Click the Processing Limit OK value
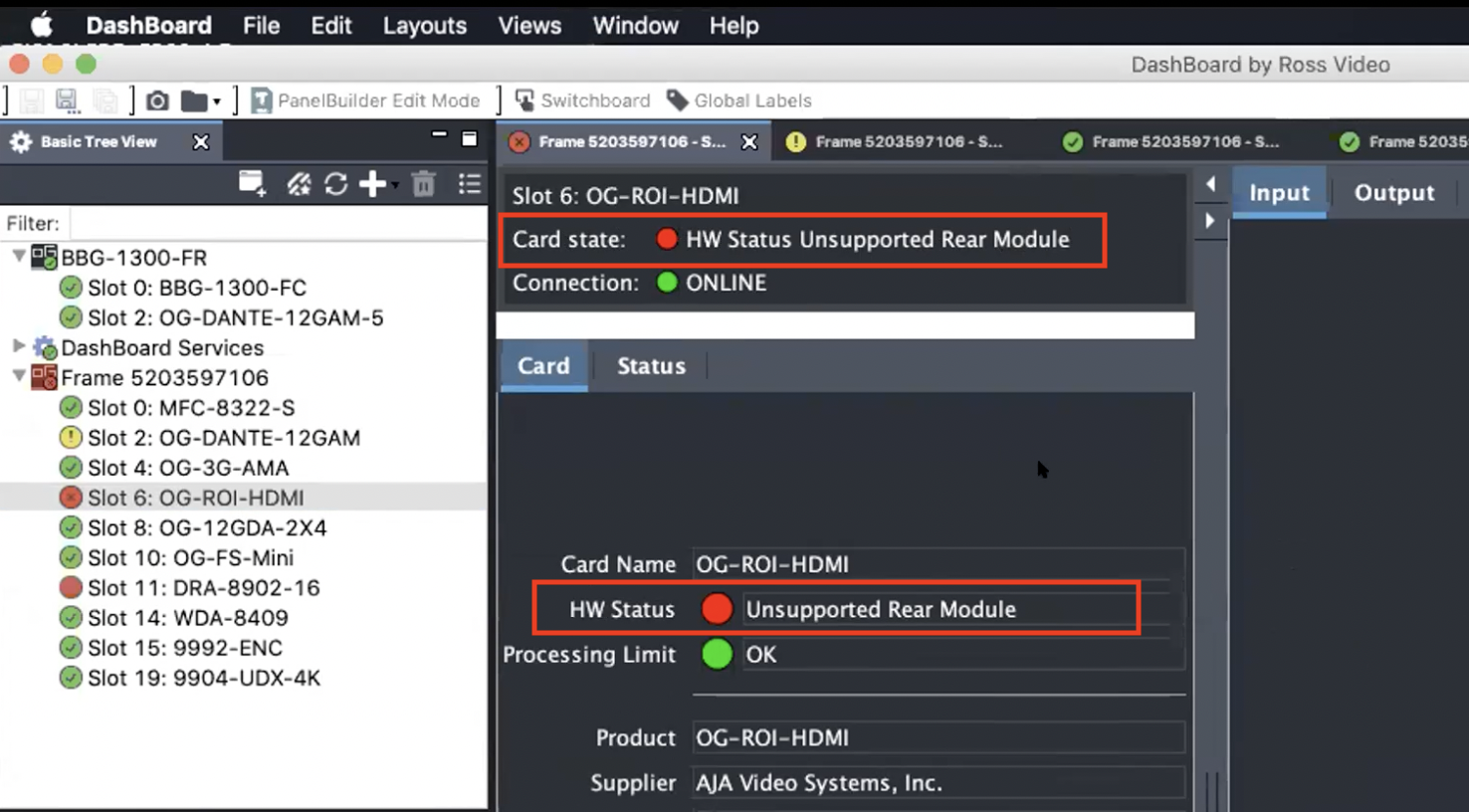 tap(962, 655)
